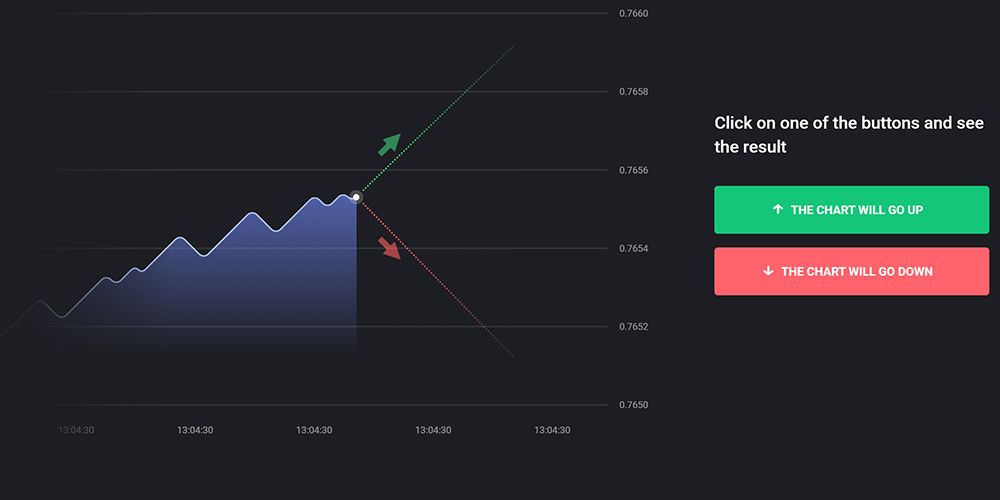Click the "Click on one of the buttons" heading
Screen dimensions: 1000x500
[x=848, y=135]
